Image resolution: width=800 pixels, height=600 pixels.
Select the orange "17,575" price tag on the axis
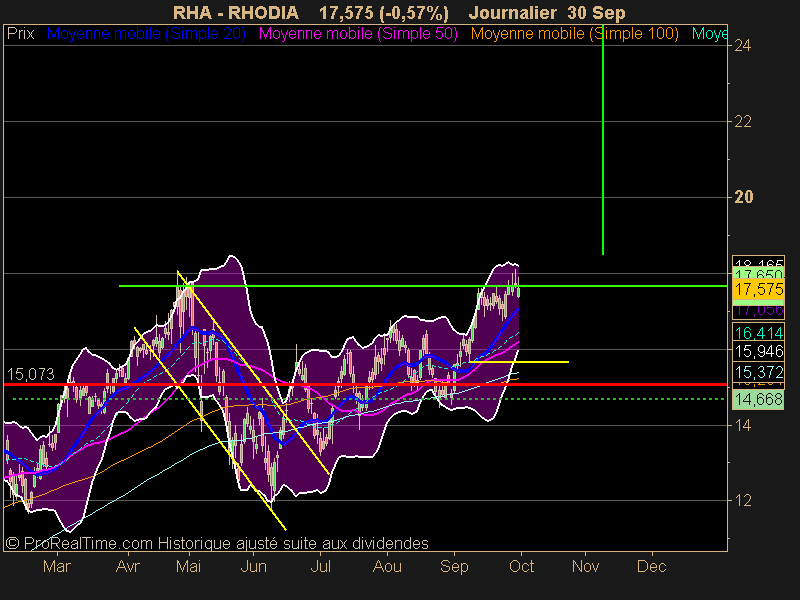click(758, 289)
